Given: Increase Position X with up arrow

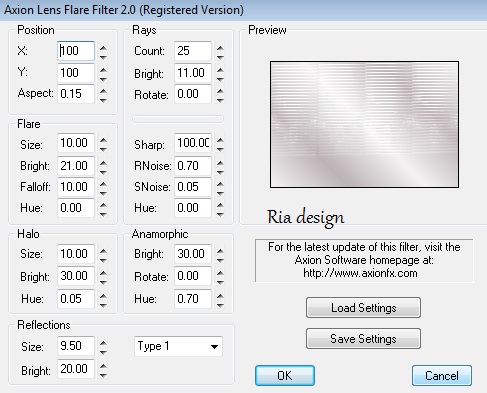Looking at the screenshot, I should (103, 48).
